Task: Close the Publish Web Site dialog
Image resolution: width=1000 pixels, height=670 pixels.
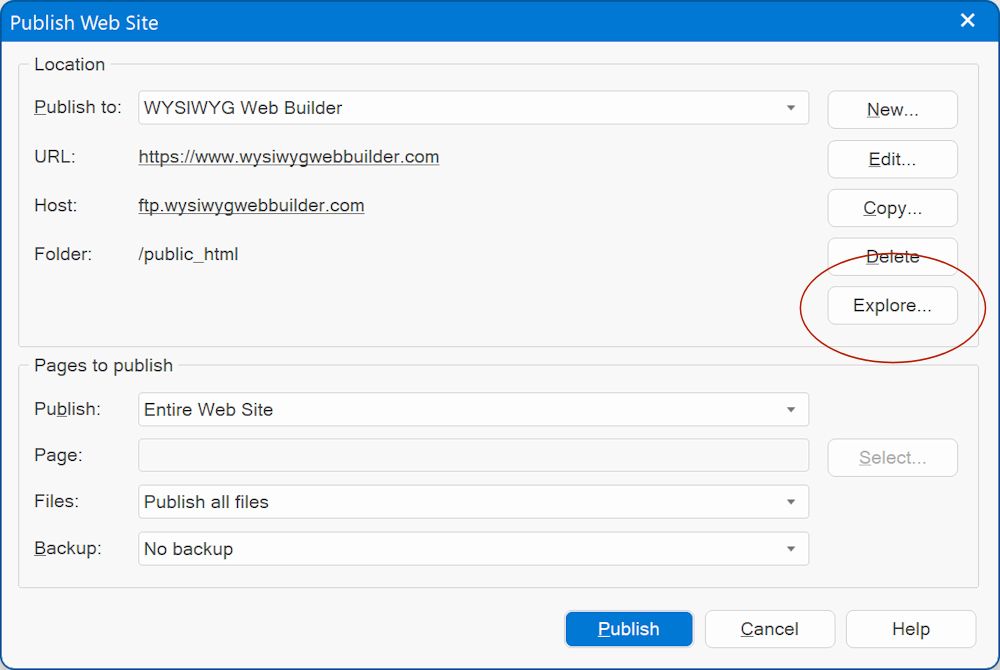Action: click(x=967, y=20)
